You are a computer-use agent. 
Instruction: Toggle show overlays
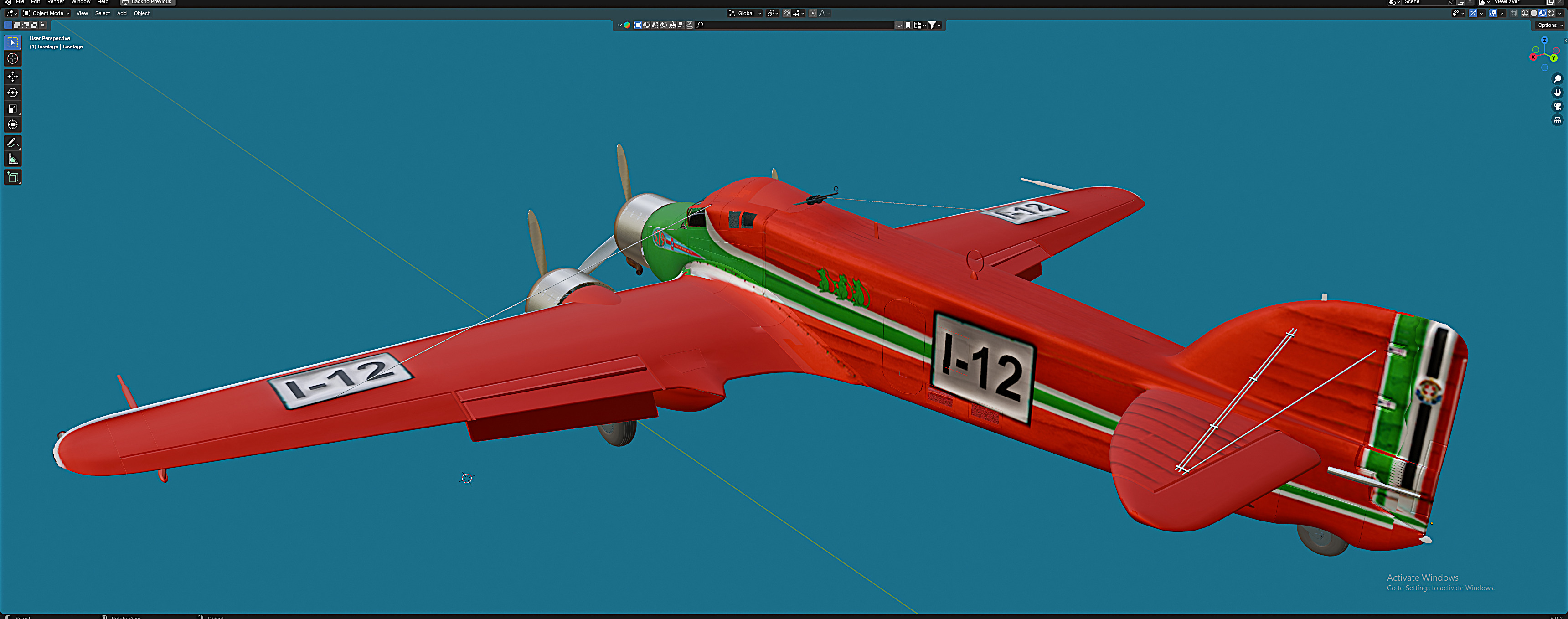click(1493, 13)
